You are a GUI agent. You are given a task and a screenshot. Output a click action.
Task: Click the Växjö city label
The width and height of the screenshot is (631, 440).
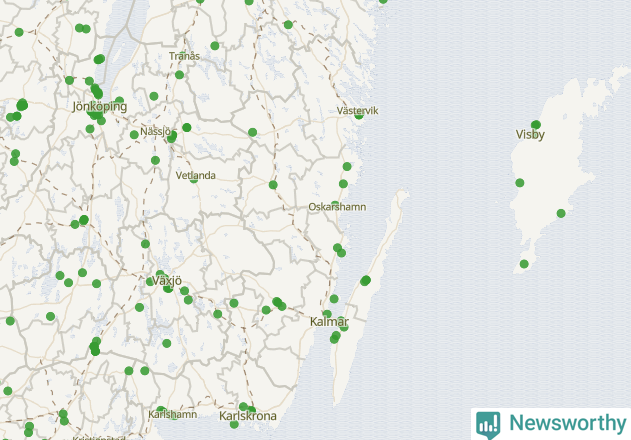(167, 281)
